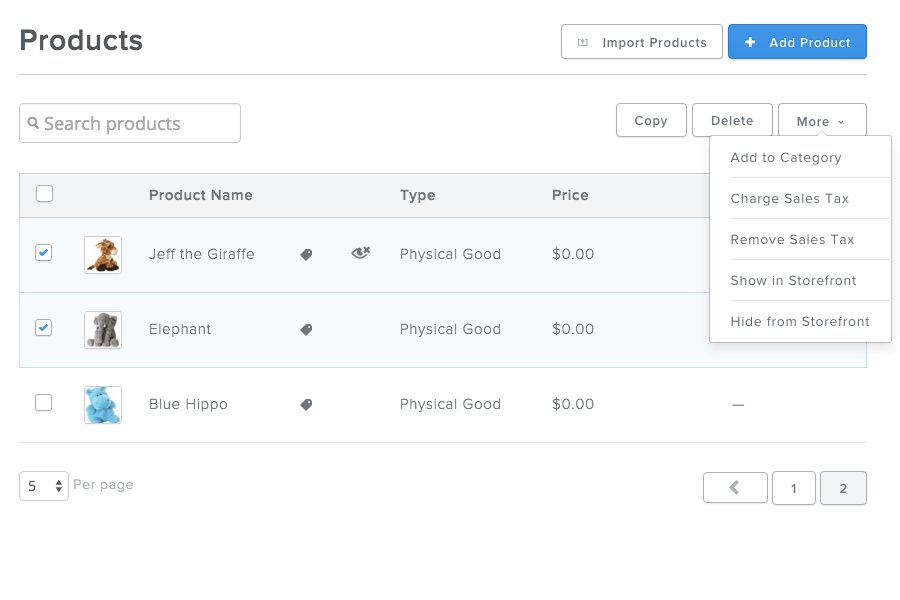Choose Add to Category from the menu

point(786,158)
